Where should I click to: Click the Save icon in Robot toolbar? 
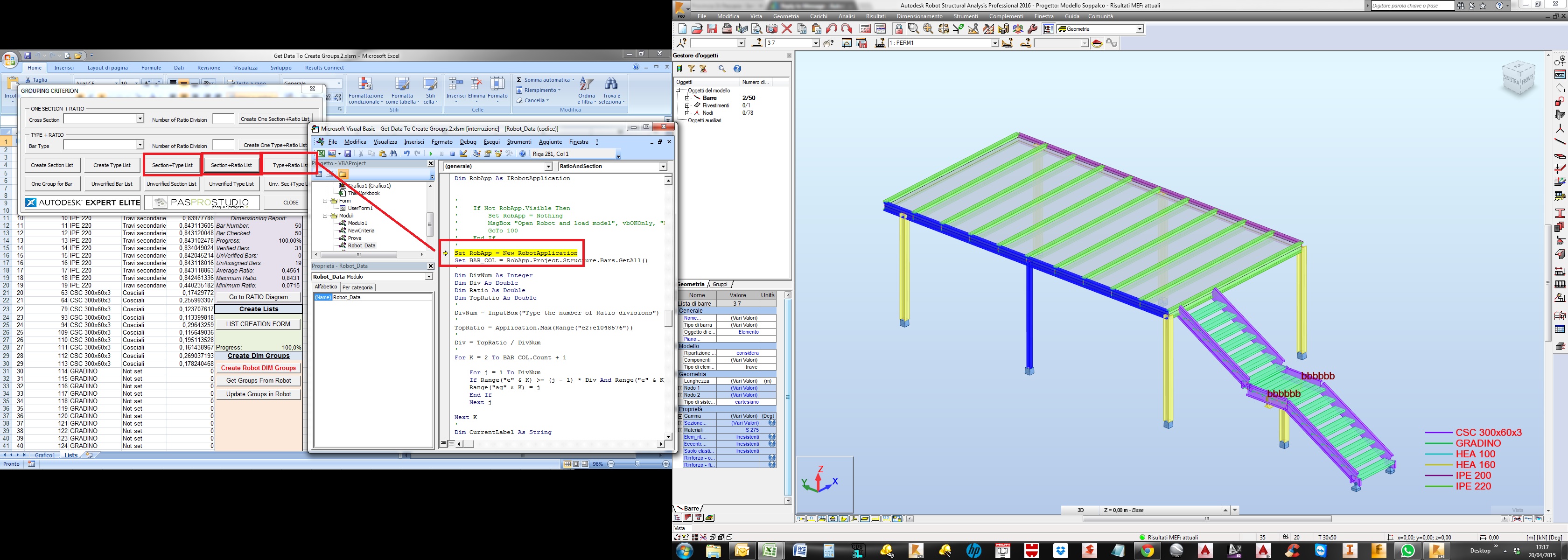(712, 29)
